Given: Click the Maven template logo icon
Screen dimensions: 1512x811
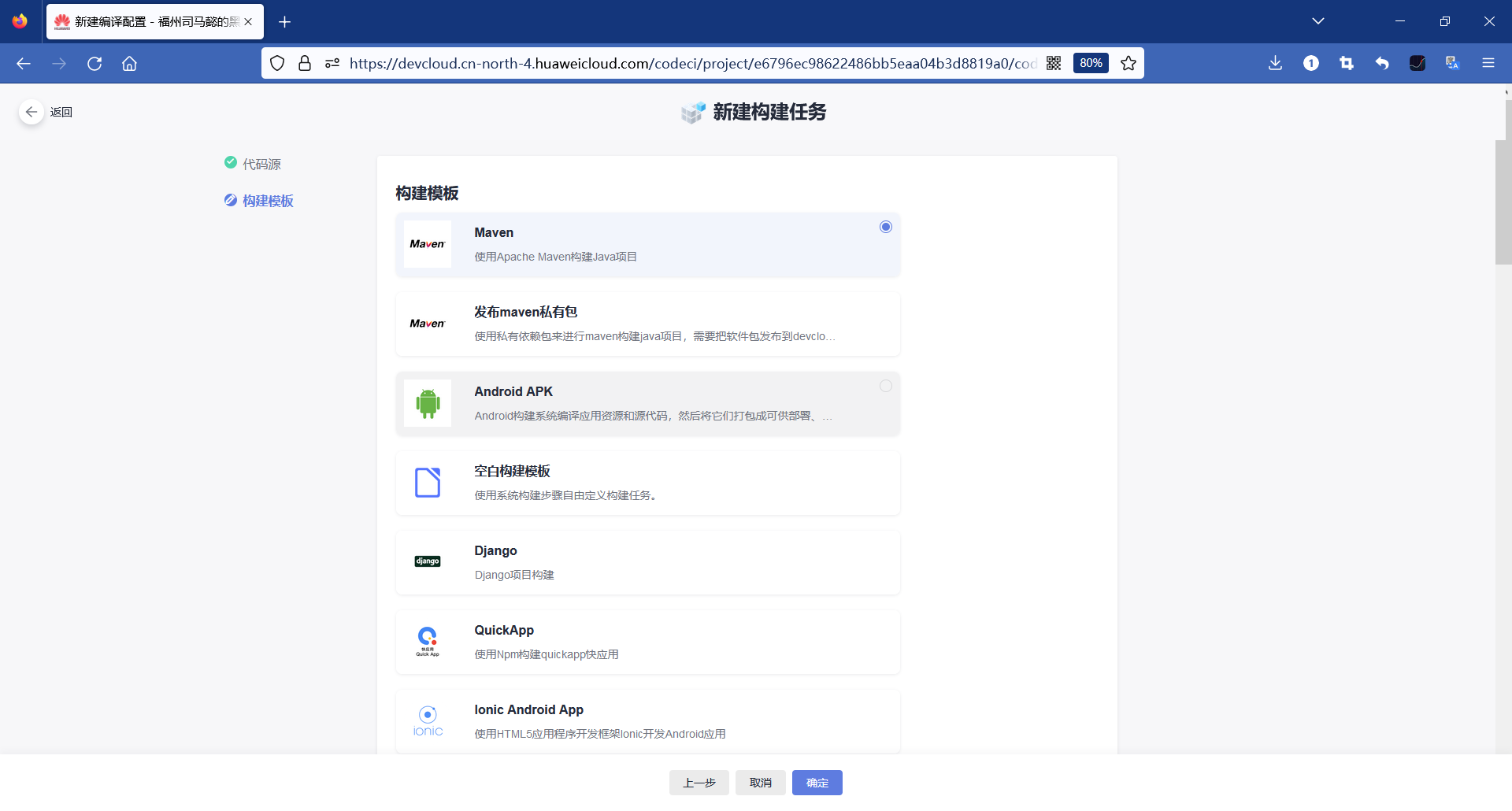Looking at the screenshot, I should pyautogui.click(x=428, y=244).
